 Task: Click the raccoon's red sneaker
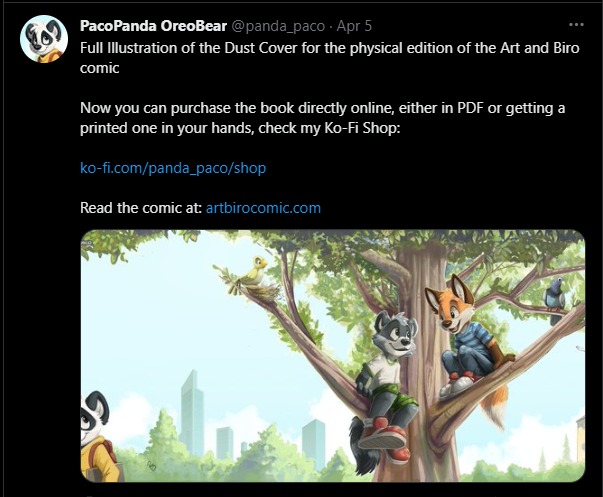[383, 433]
